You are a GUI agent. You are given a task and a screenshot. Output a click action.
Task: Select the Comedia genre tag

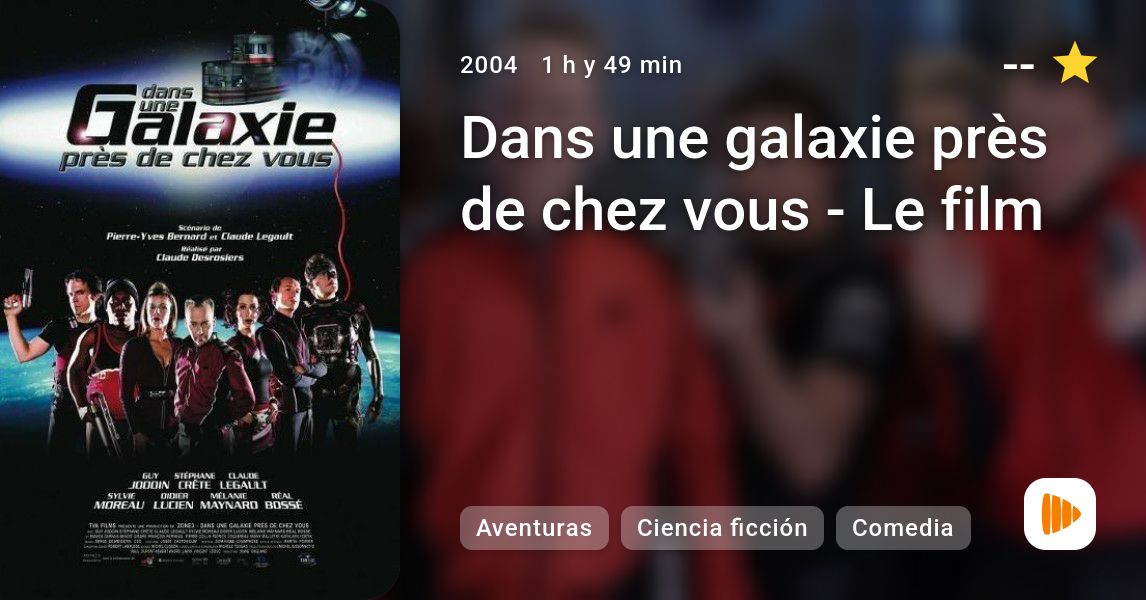[x=903, y=528]
